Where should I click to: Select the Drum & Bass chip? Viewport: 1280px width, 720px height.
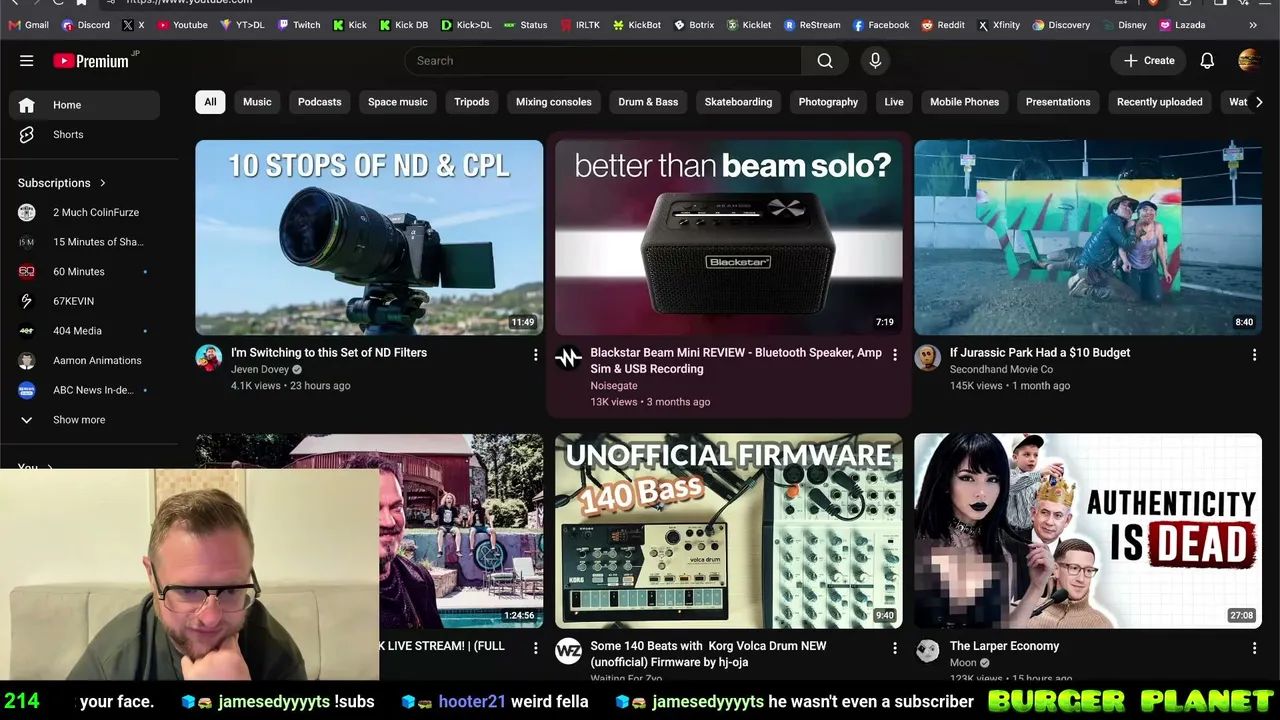pyautogui.click(x=648, y=102)
